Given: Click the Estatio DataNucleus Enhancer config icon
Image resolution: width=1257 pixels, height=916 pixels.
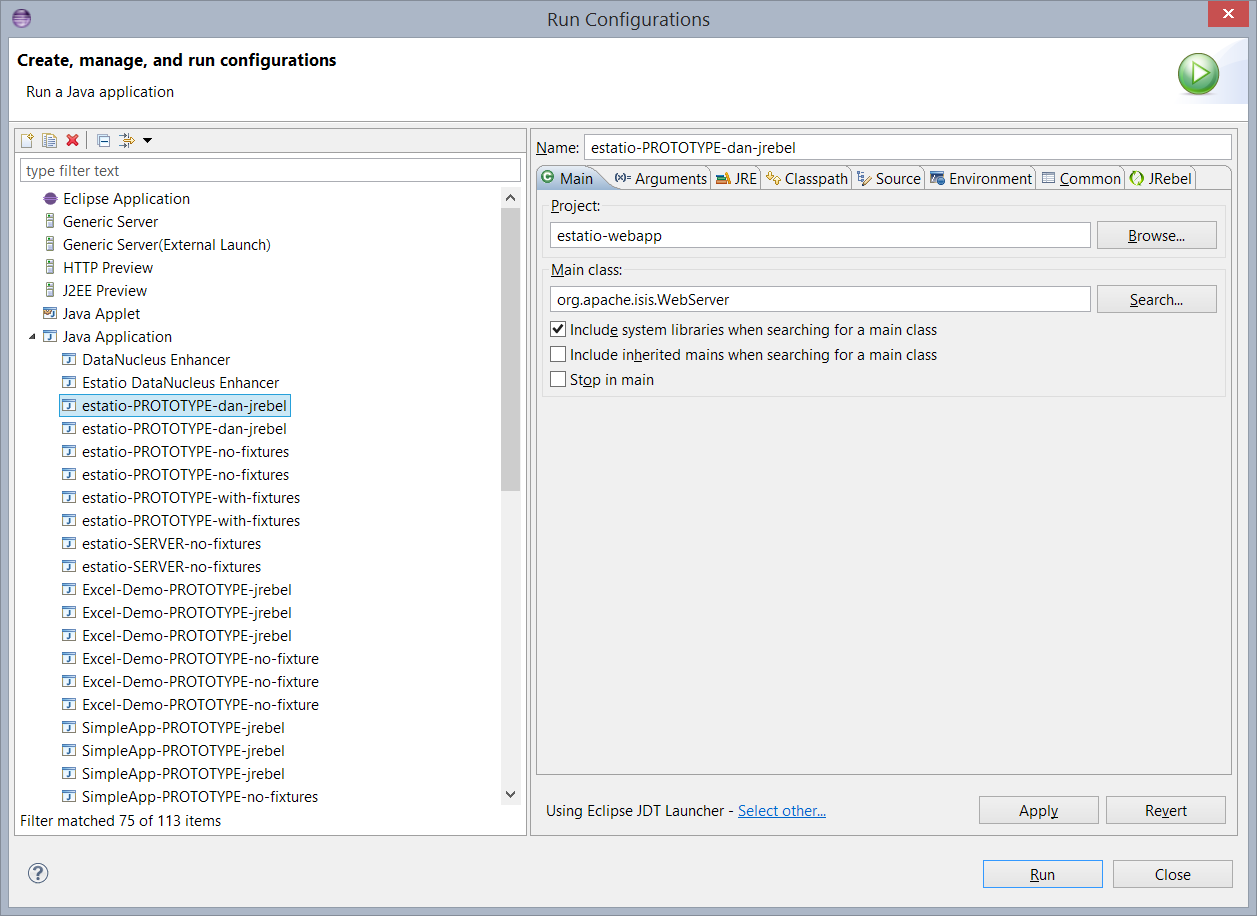Looking at the screenshot, I should point(69,383).
